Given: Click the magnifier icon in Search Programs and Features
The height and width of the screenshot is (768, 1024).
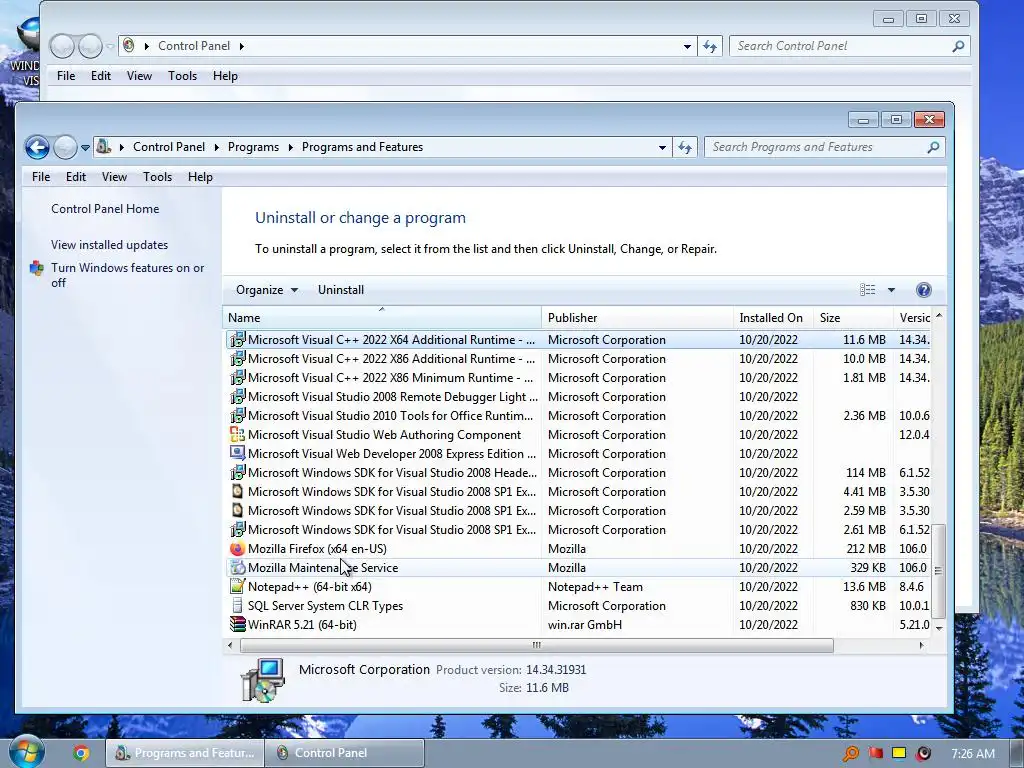Looking at the screenshot, I should [933, 148].
